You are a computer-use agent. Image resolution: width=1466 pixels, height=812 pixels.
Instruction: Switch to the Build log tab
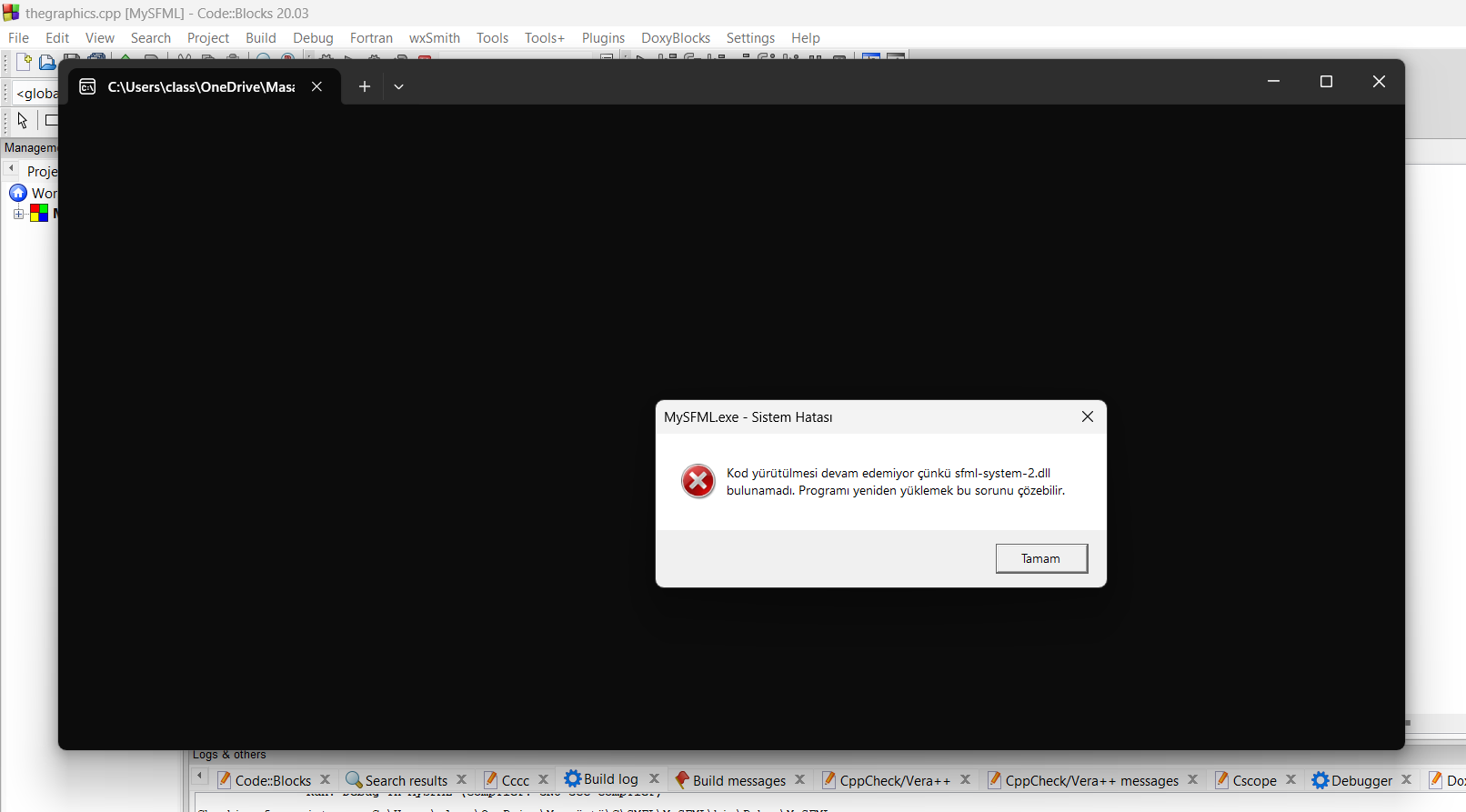click(611, 778)
